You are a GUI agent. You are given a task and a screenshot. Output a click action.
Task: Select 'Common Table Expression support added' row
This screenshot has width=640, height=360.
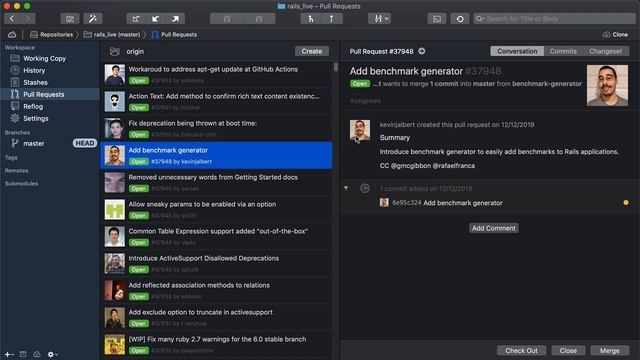coord(216,236)
